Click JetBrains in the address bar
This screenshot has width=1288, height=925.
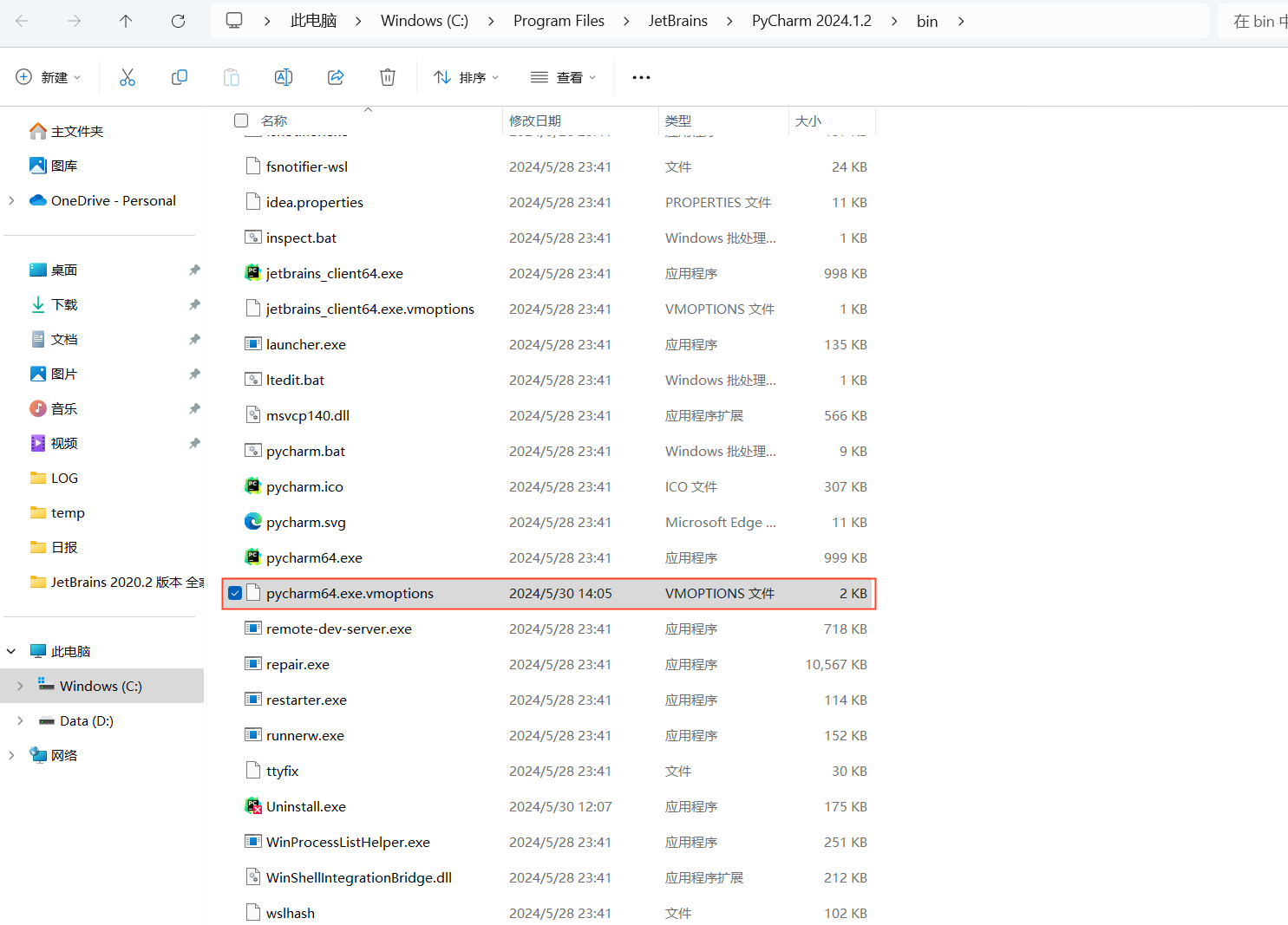678,21
